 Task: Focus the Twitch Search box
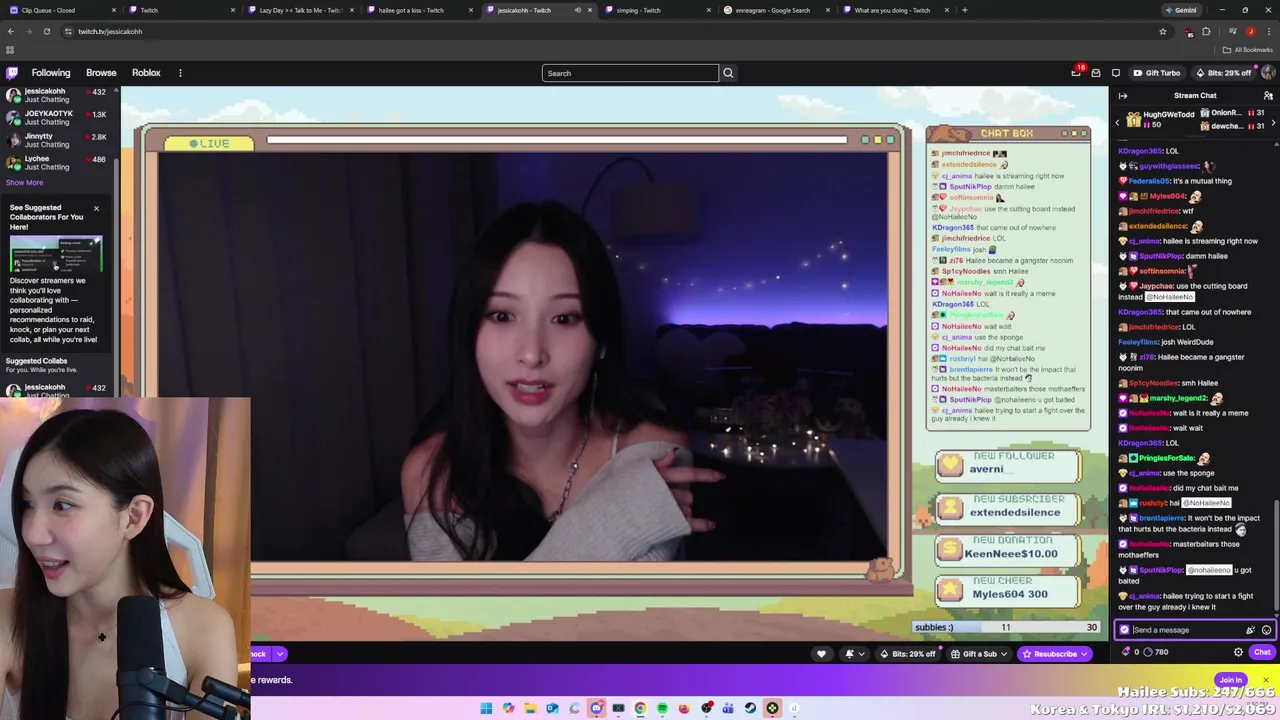pos(630,73)
